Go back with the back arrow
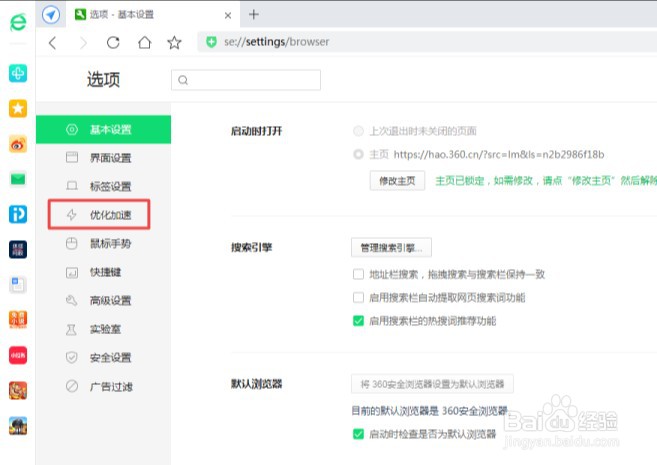This screenshot has height=465, width=657. 52,43
